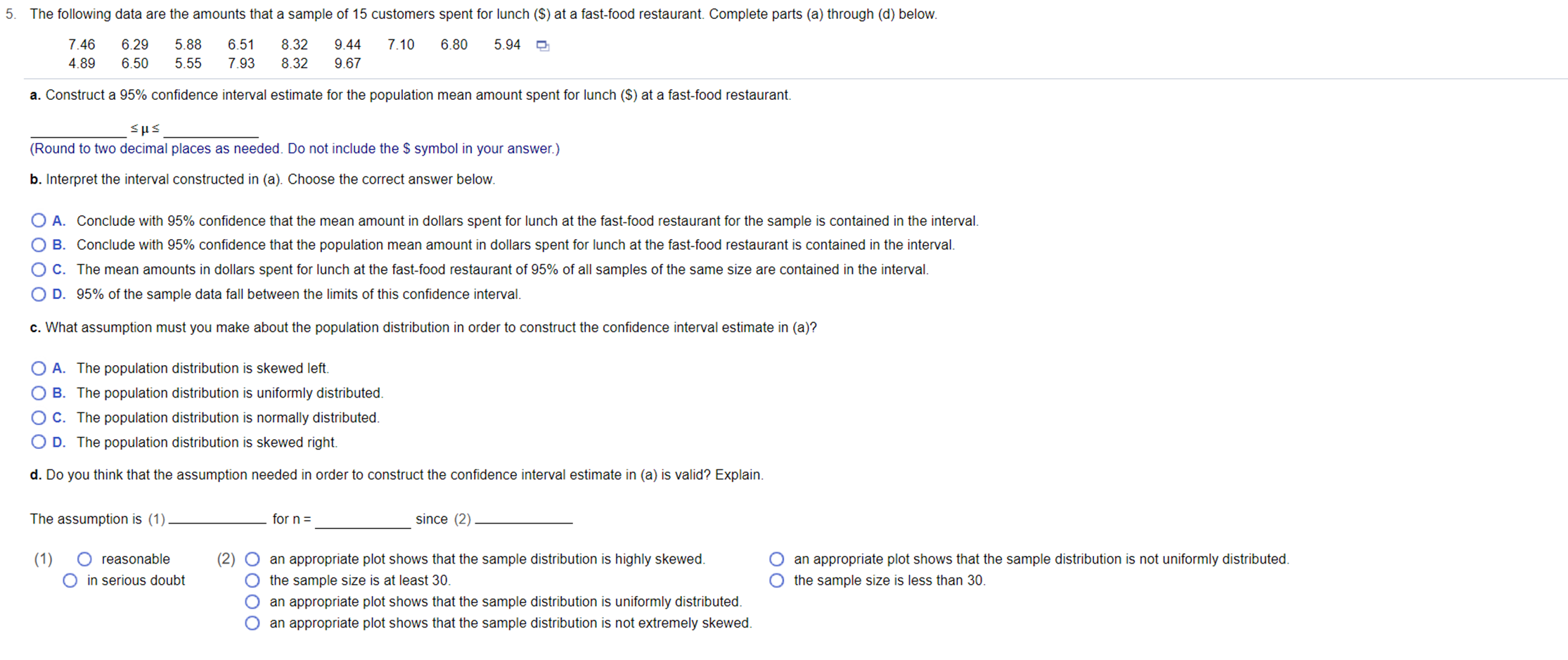Choose 'sample distribution is not extremely skewed'
1568x660 pixels.
[252, 623]
